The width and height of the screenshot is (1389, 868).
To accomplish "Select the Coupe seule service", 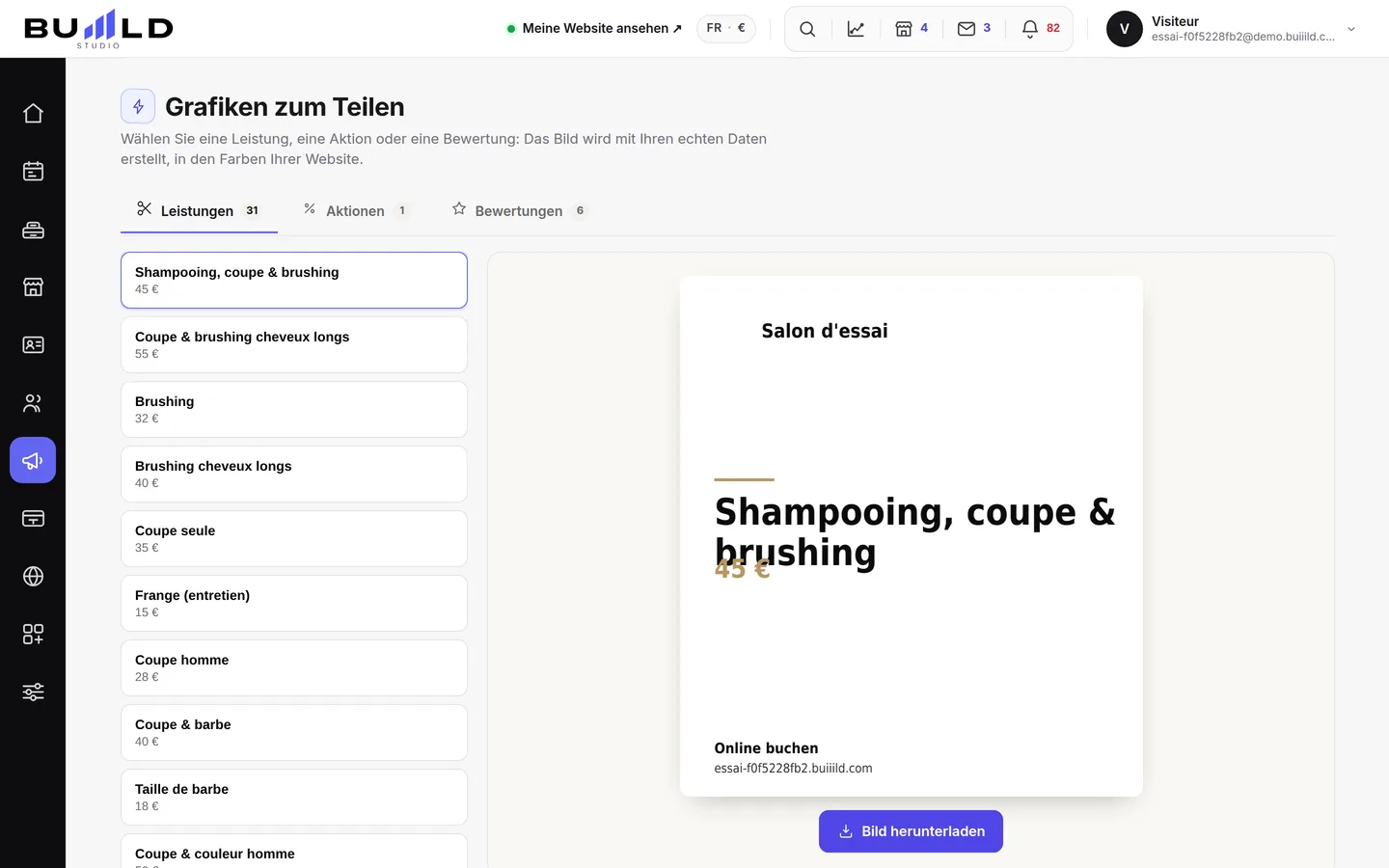I will pos(294,539).
